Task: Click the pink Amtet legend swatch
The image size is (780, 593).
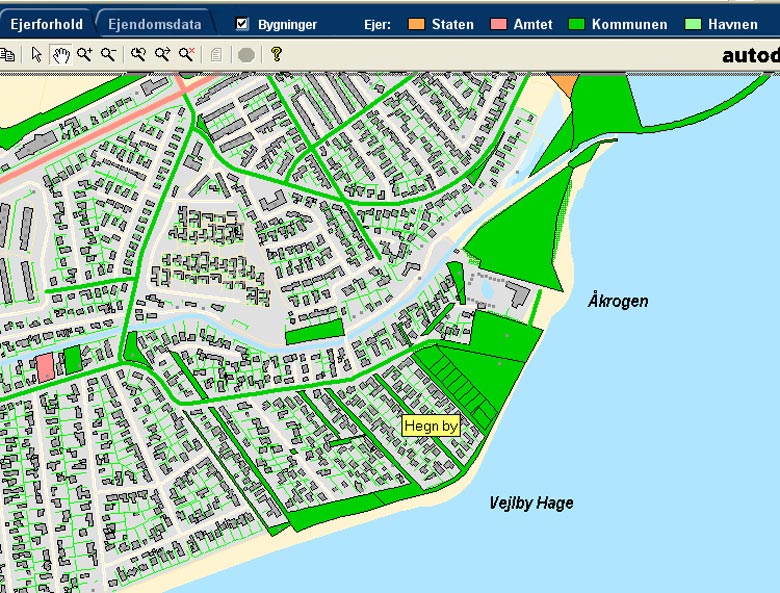Action: click(498, 24)
